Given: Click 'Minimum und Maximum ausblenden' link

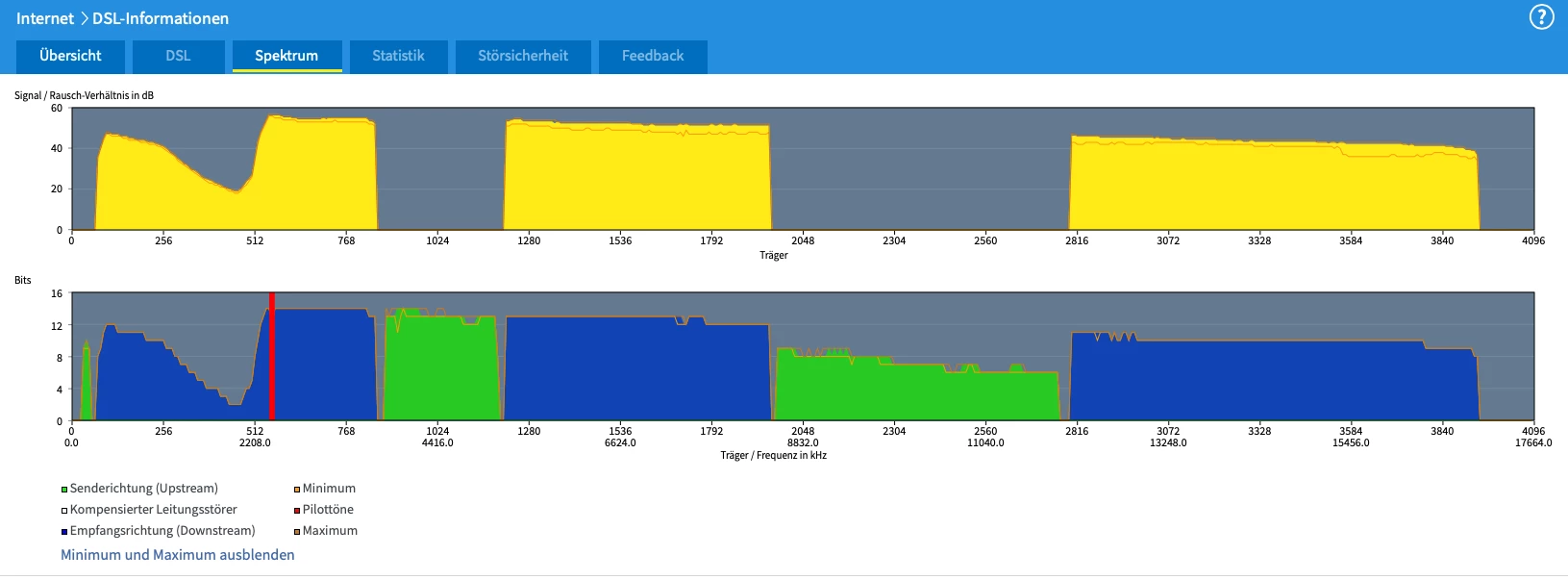Looking at the screenshot, I should pos(178,555).
